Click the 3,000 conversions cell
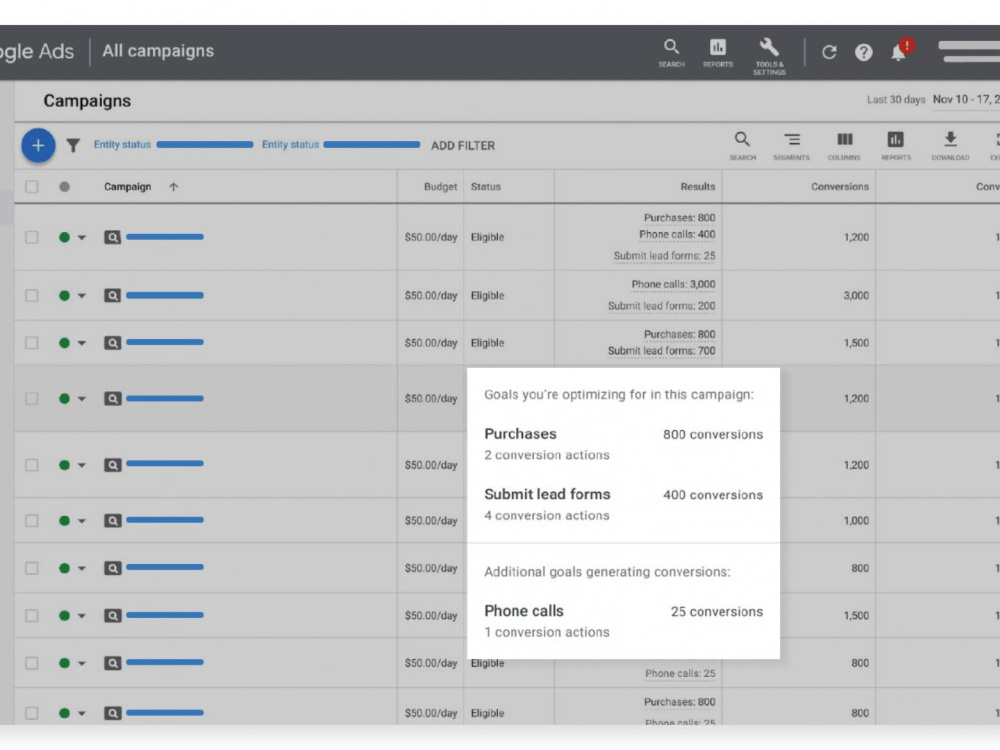1000x750 pixels. coord(856,296)
